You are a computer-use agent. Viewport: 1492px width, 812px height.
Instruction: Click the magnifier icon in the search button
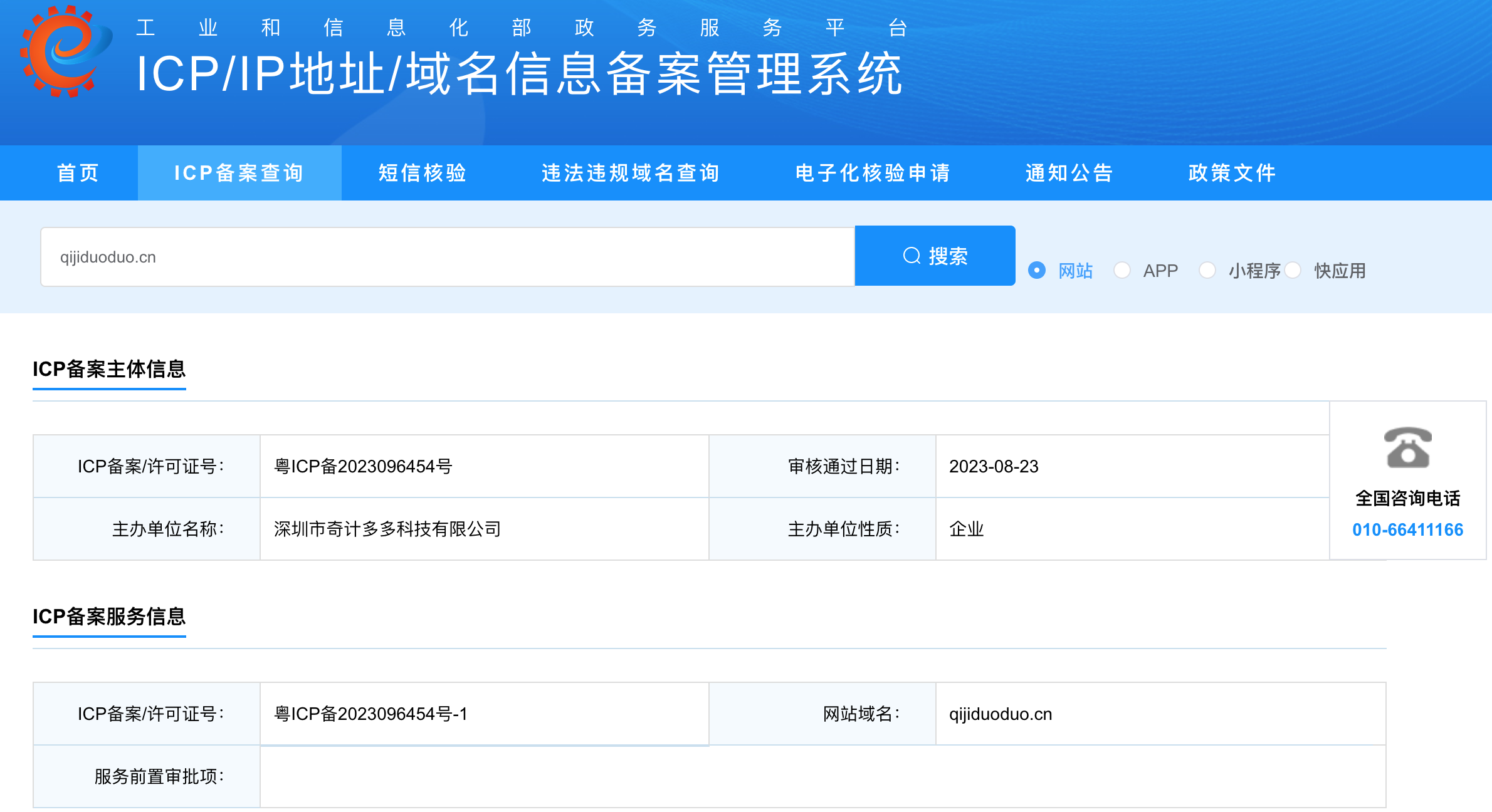click(x=911, y=256)
